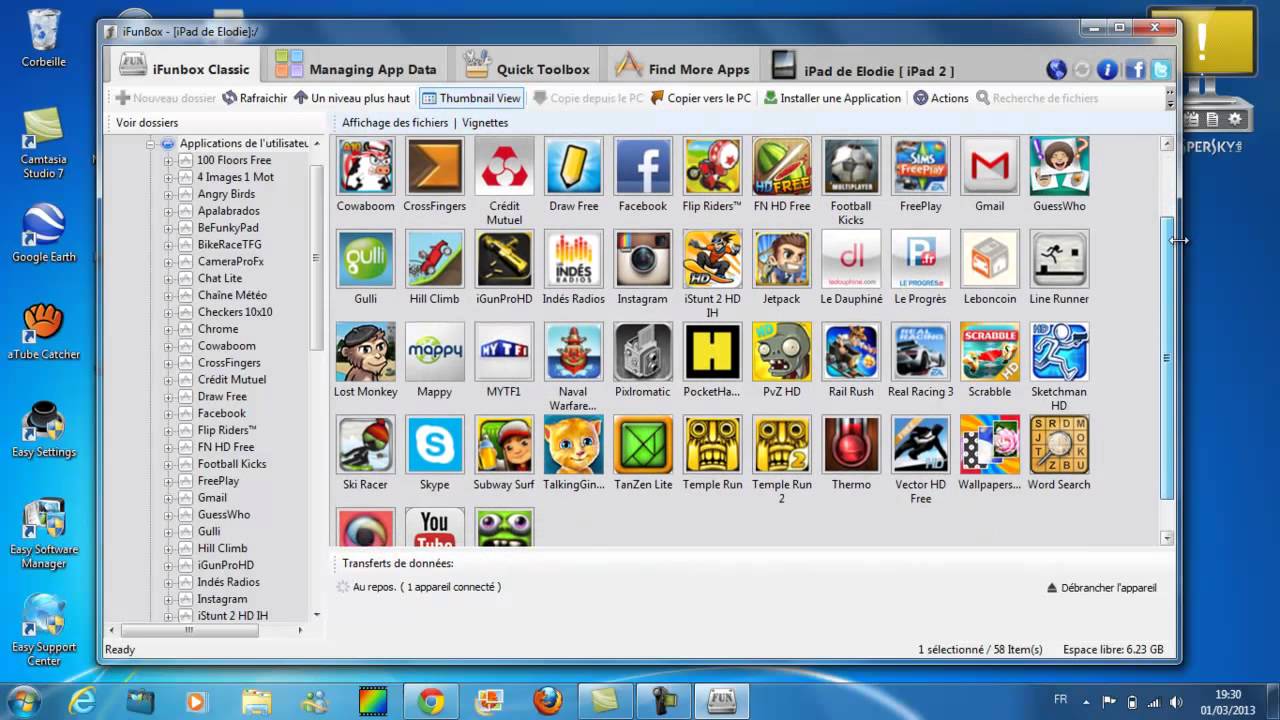Click Un niveau plus haut

(x=351, y=98)
